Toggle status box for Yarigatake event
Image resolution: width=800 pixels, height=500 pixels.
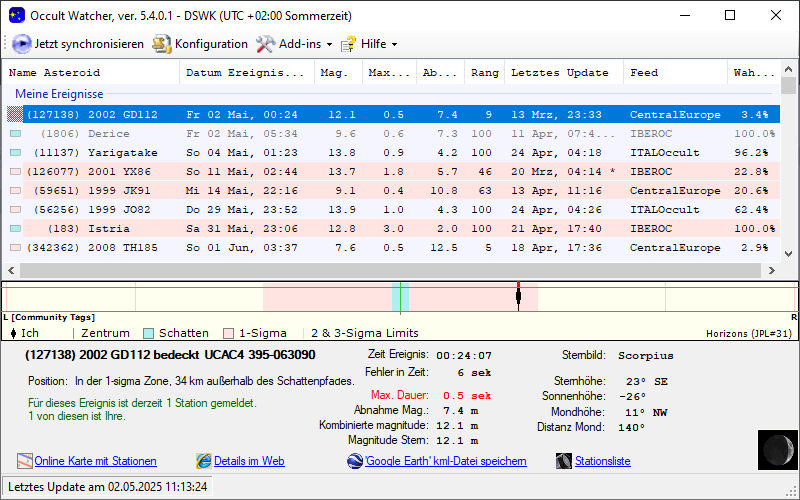click(15, 153)
